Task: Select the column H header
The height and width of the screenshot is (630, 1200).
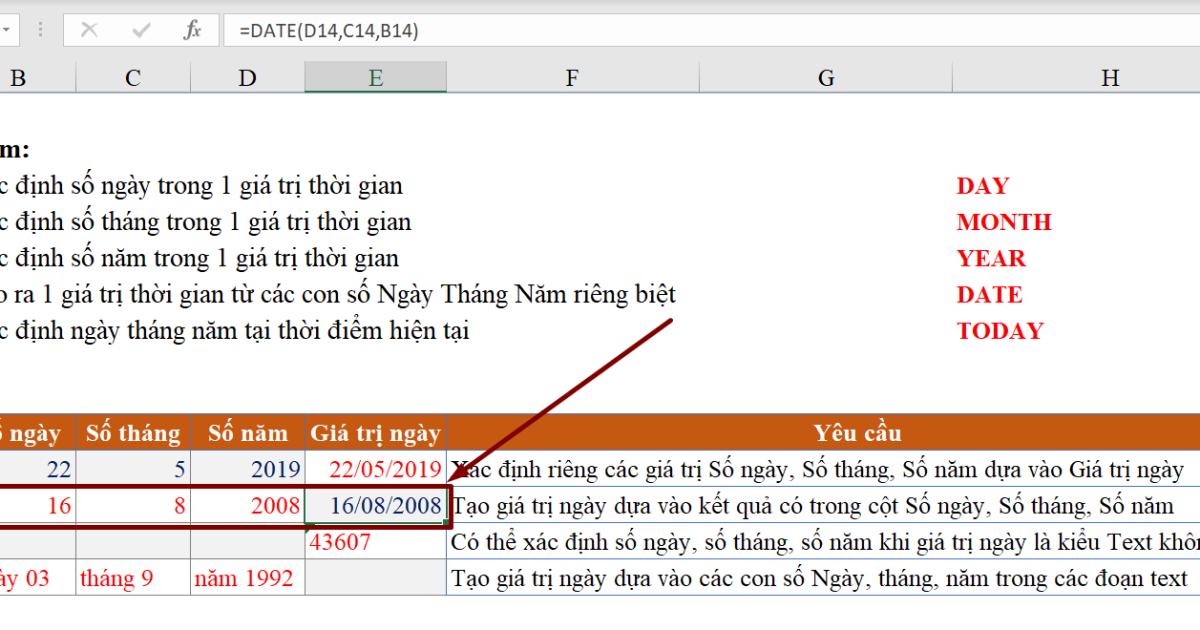Action: 1109,76
